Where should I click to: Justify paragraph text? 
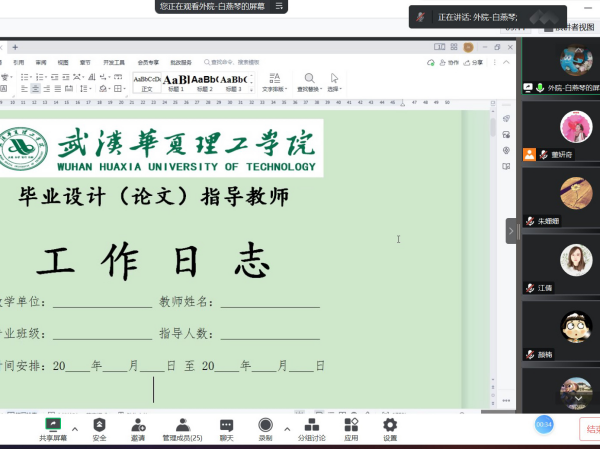(58, 89)
